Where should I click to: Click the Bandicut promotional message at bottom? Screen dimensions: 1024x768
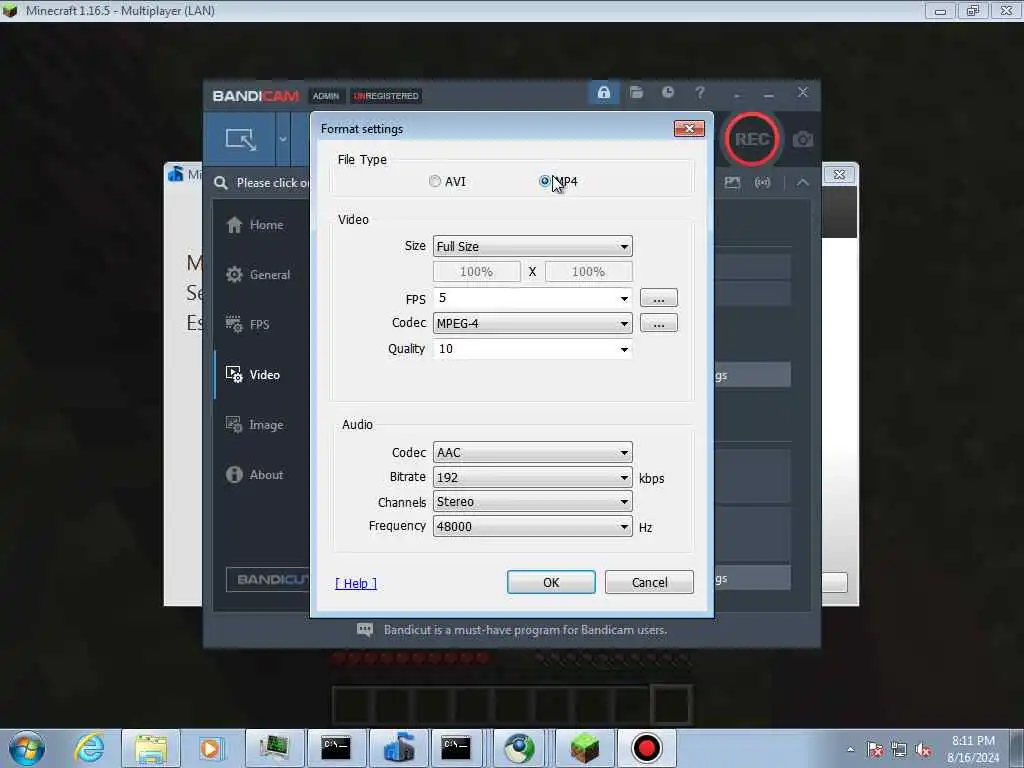tap(525, 630)
